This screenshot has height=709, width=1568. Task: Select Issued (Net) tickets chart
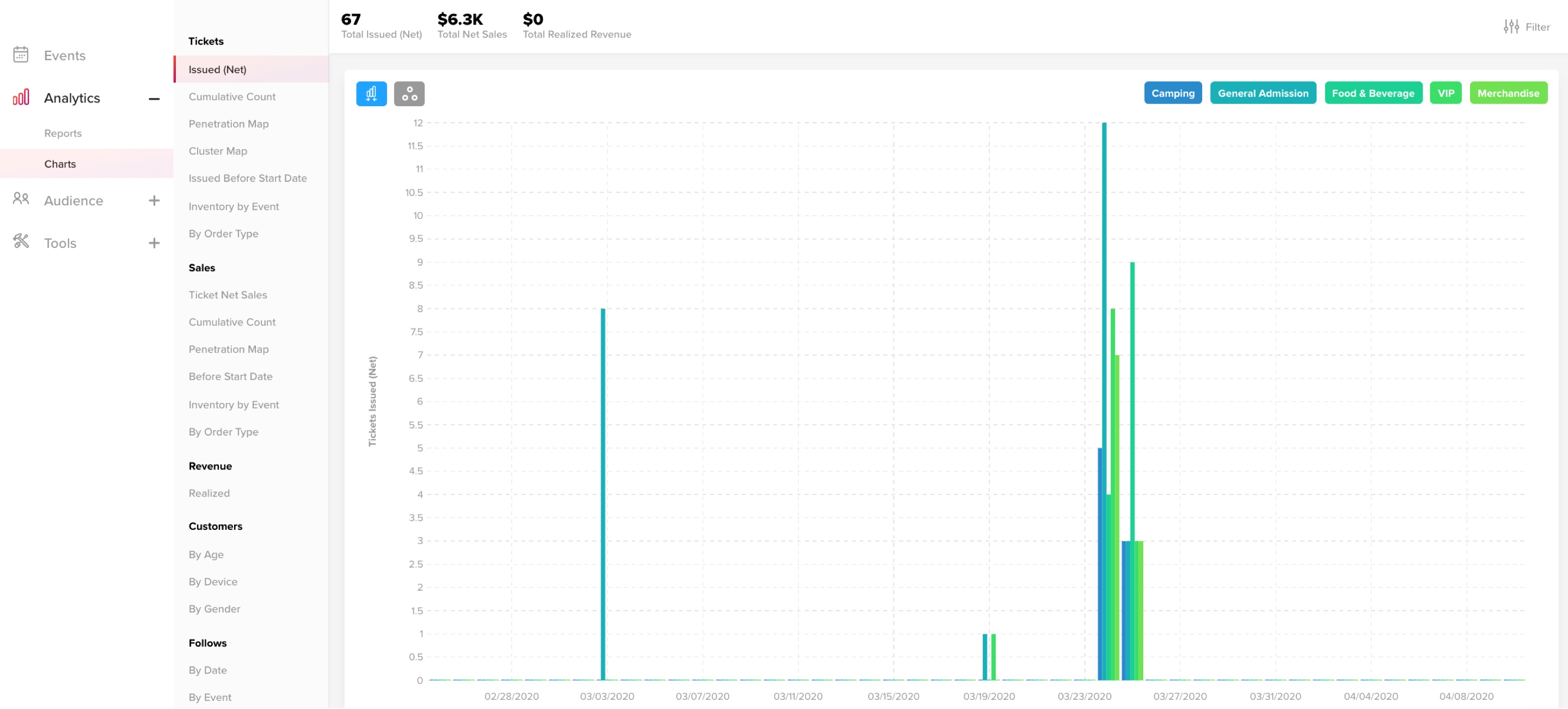click(251, 69)
